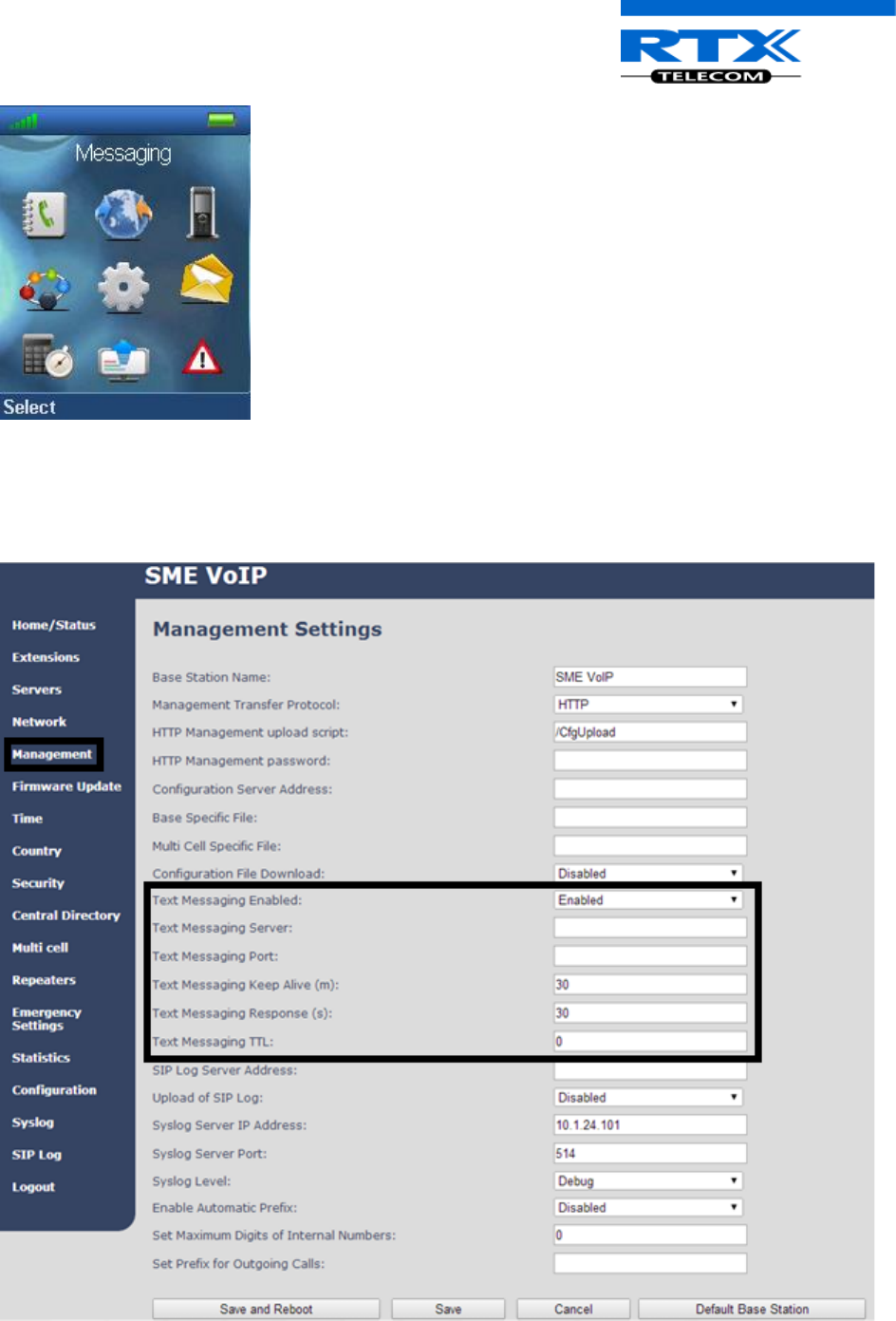Open Extensions in sidebar
The image size is (896, 1321).
pos(46,657)
